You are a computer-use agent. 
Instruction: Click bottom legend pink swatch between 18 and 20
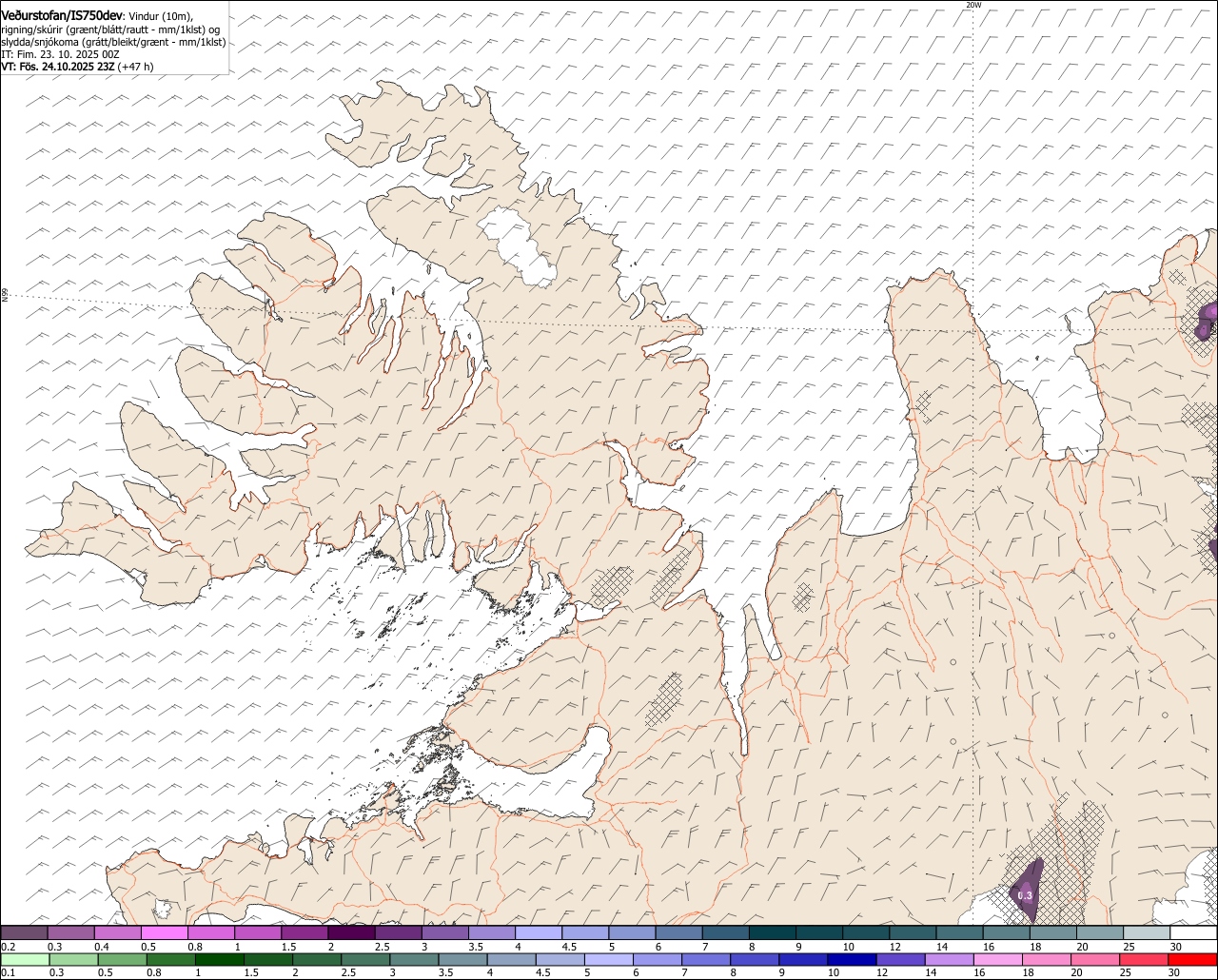click(x=1048, y=960)
